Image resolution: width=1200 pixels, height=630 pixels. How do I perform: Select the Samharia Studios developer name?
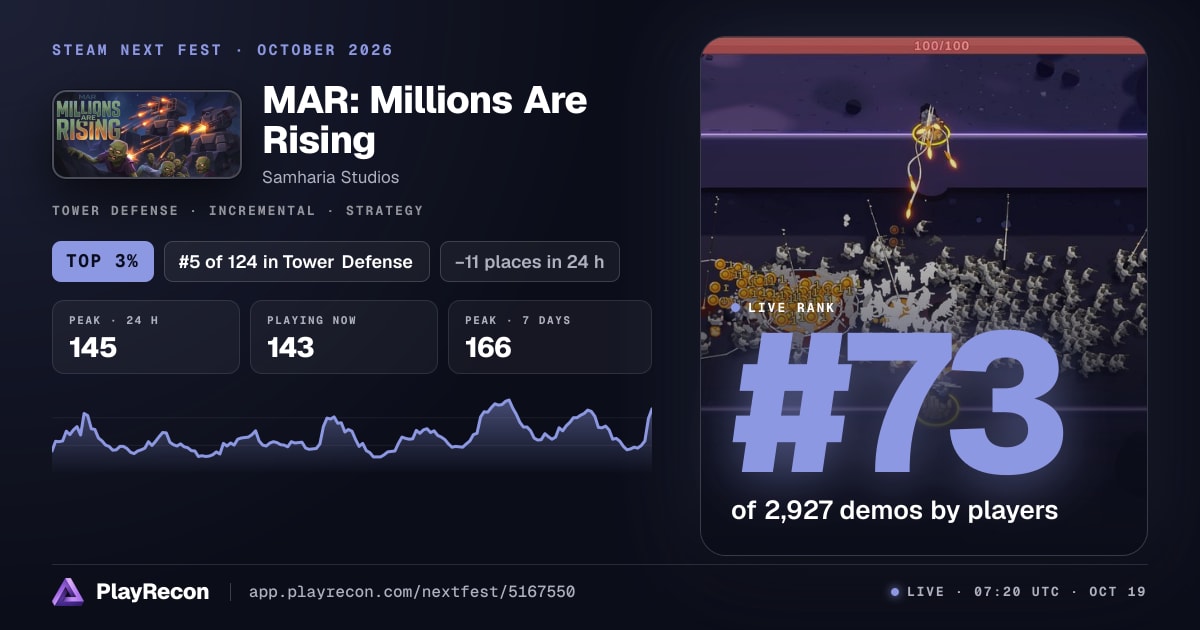pyautogui.click(x=331, y=177)
